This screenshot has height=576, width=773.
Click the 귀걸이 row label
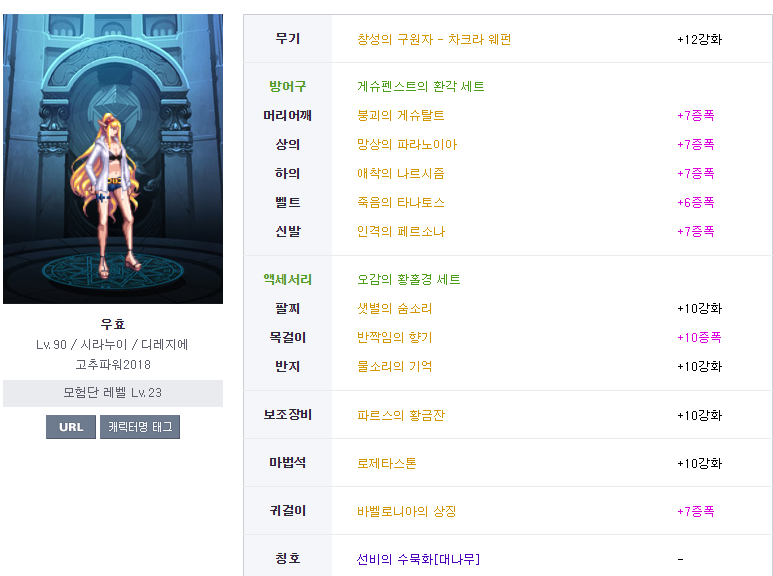point(287,510)
